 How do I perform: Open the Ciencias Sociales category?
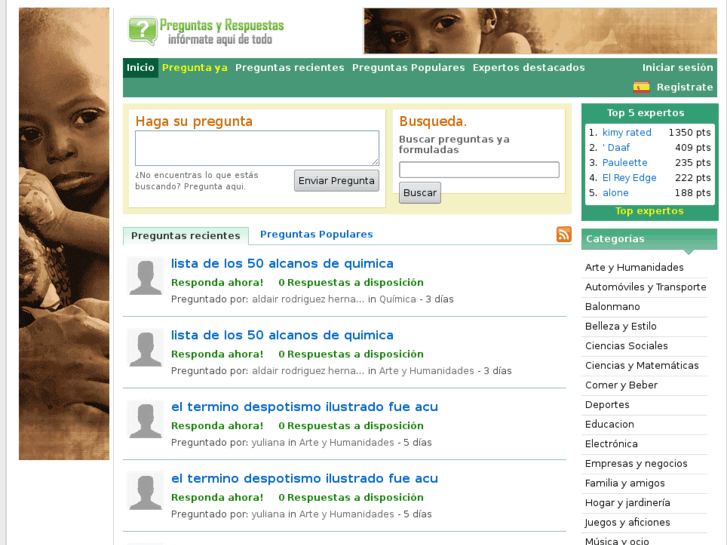tap(626, 346)
